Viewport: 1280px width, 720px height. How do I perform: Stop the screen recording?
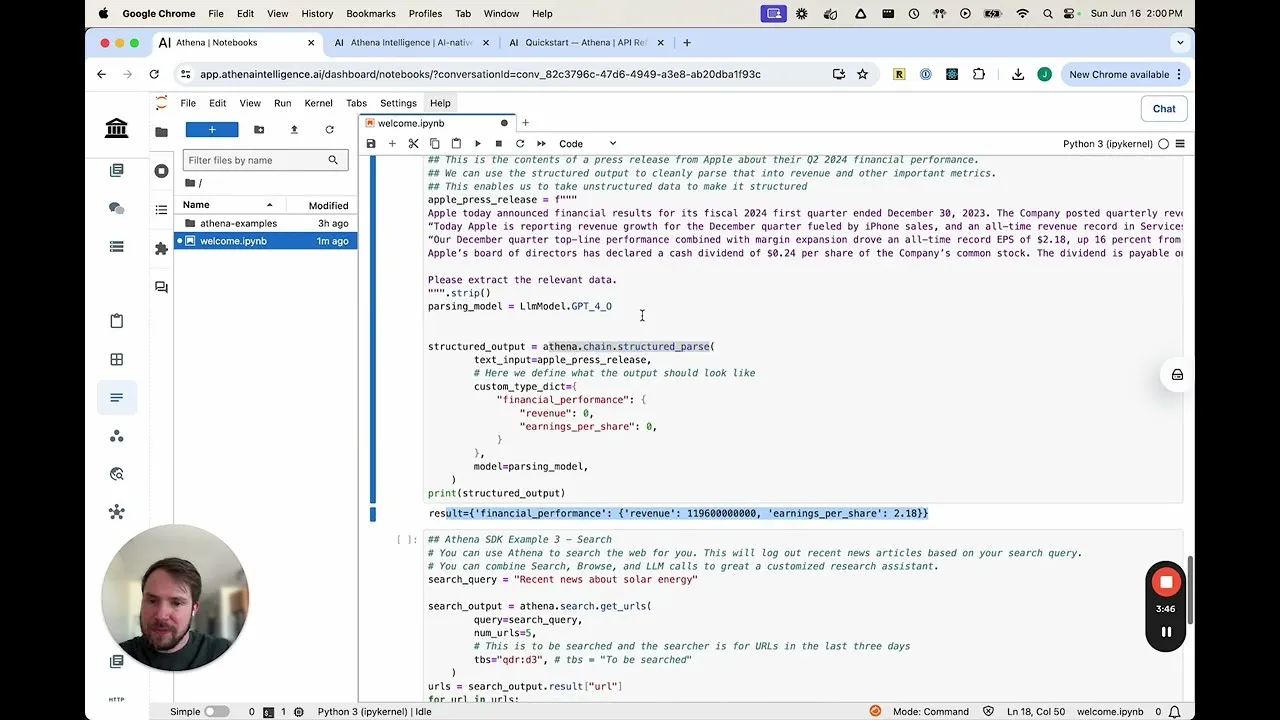coord(1166,582)
